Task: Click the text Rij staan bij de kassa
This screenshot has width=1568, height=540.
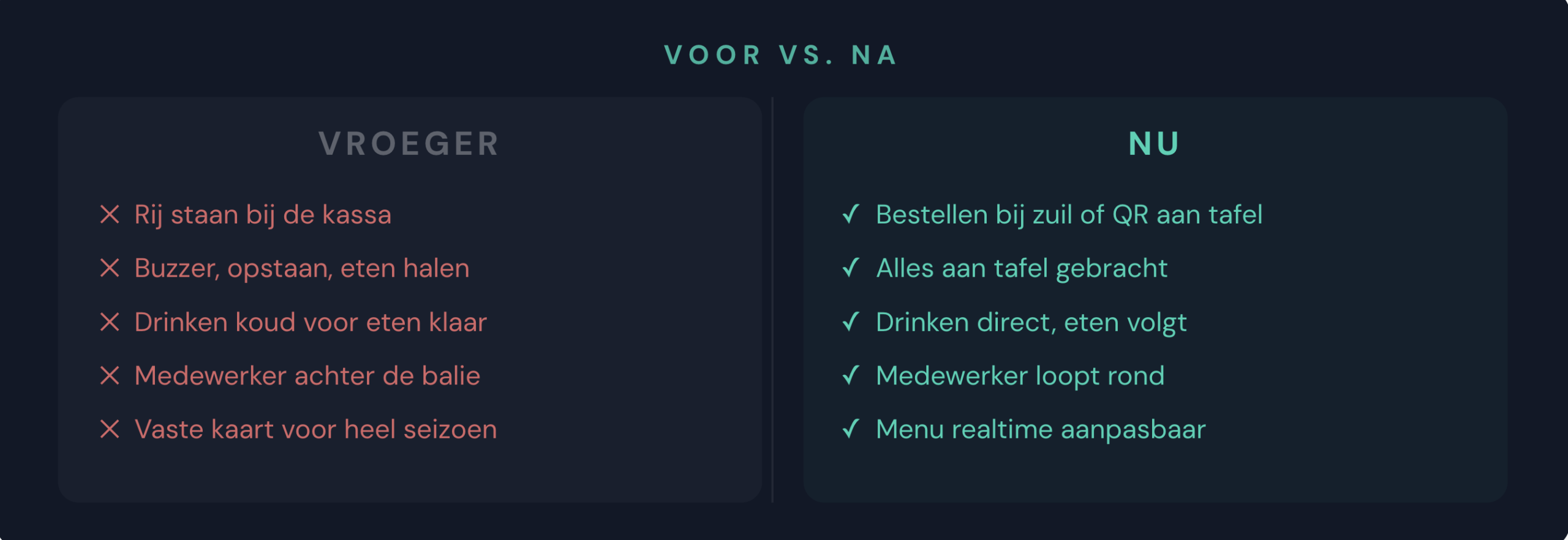Action: coord(263,215)
